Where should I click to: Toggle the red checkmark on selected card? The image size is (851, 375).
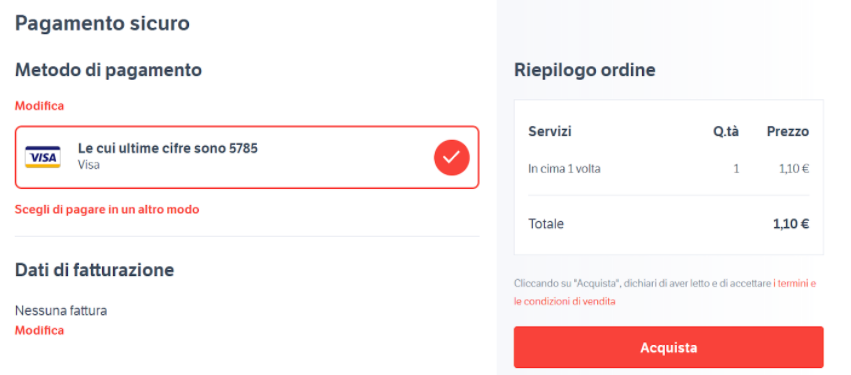(x=452, y=157)
